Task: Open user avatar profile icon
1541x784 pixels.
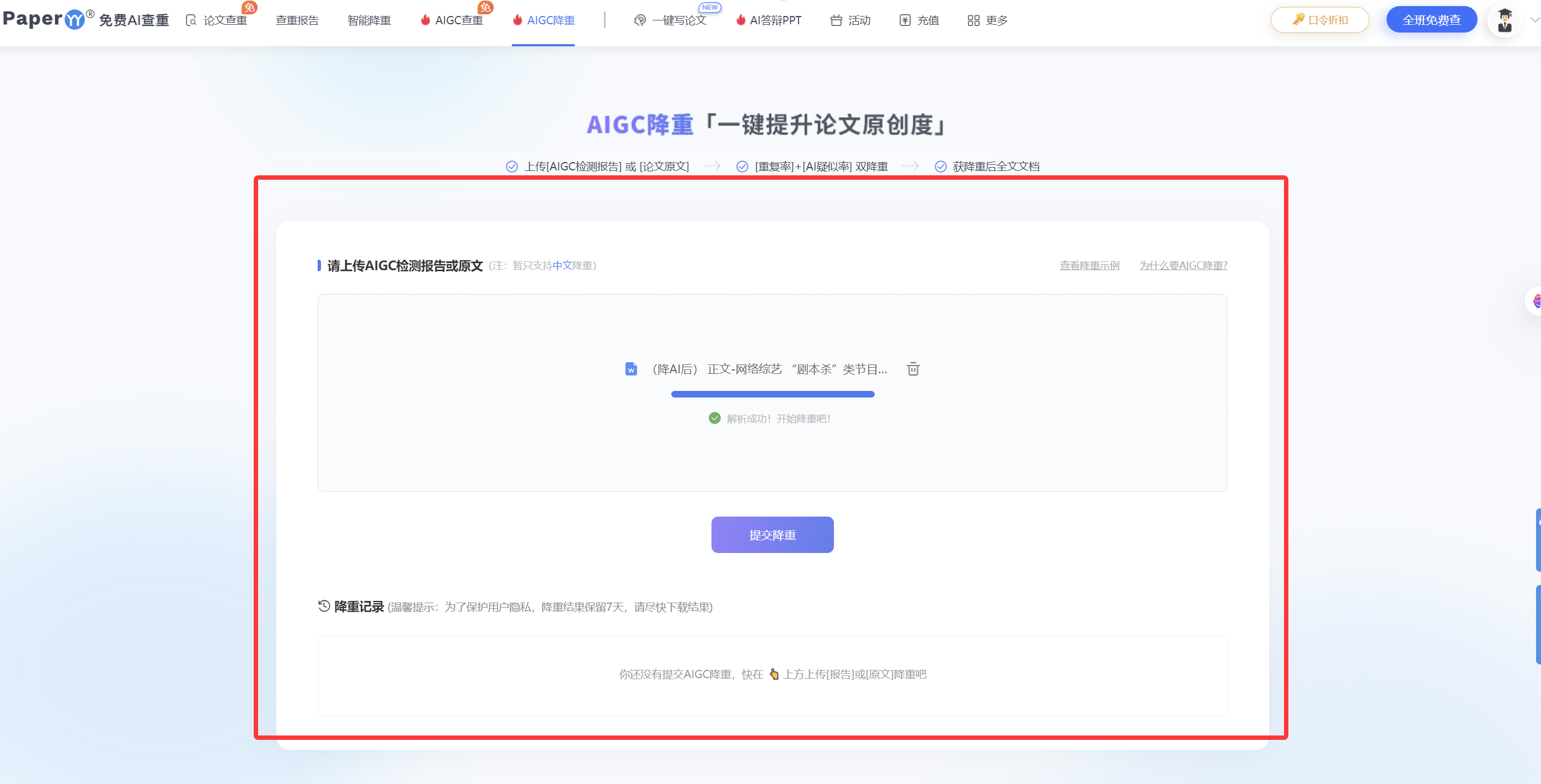Action: [x=1504, y=20]
